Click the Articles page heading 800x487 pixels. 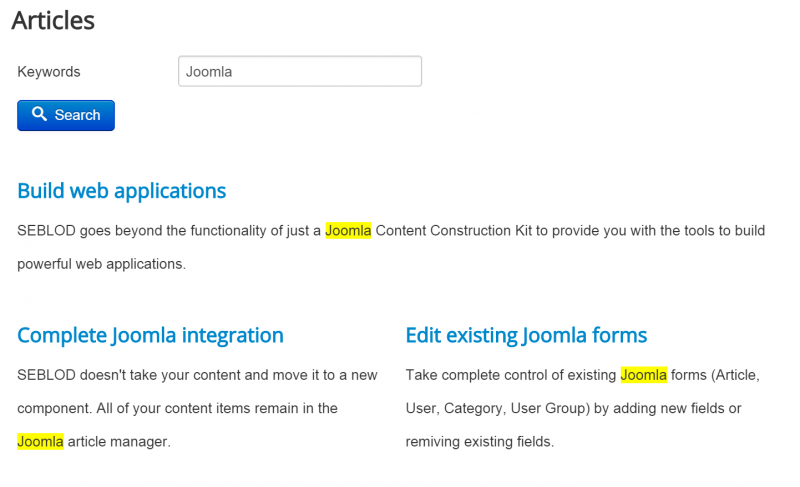point(53,20)
